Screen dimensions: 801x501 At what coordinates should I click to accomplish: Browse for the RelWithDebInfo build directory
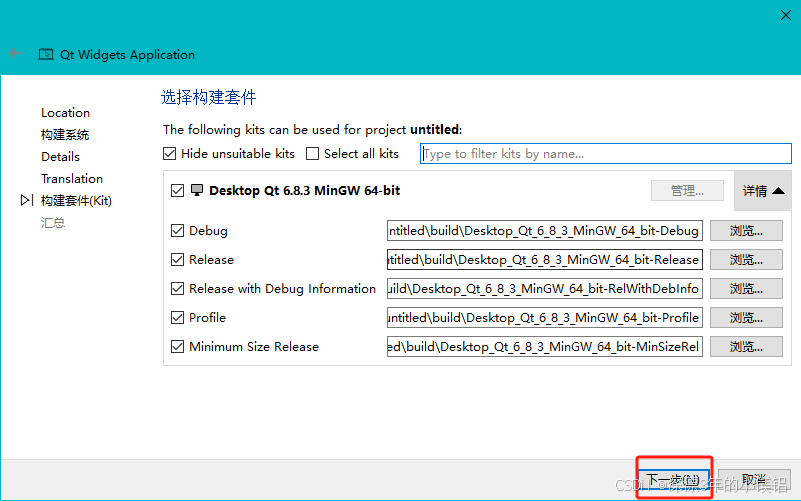[x=746, y=289]
